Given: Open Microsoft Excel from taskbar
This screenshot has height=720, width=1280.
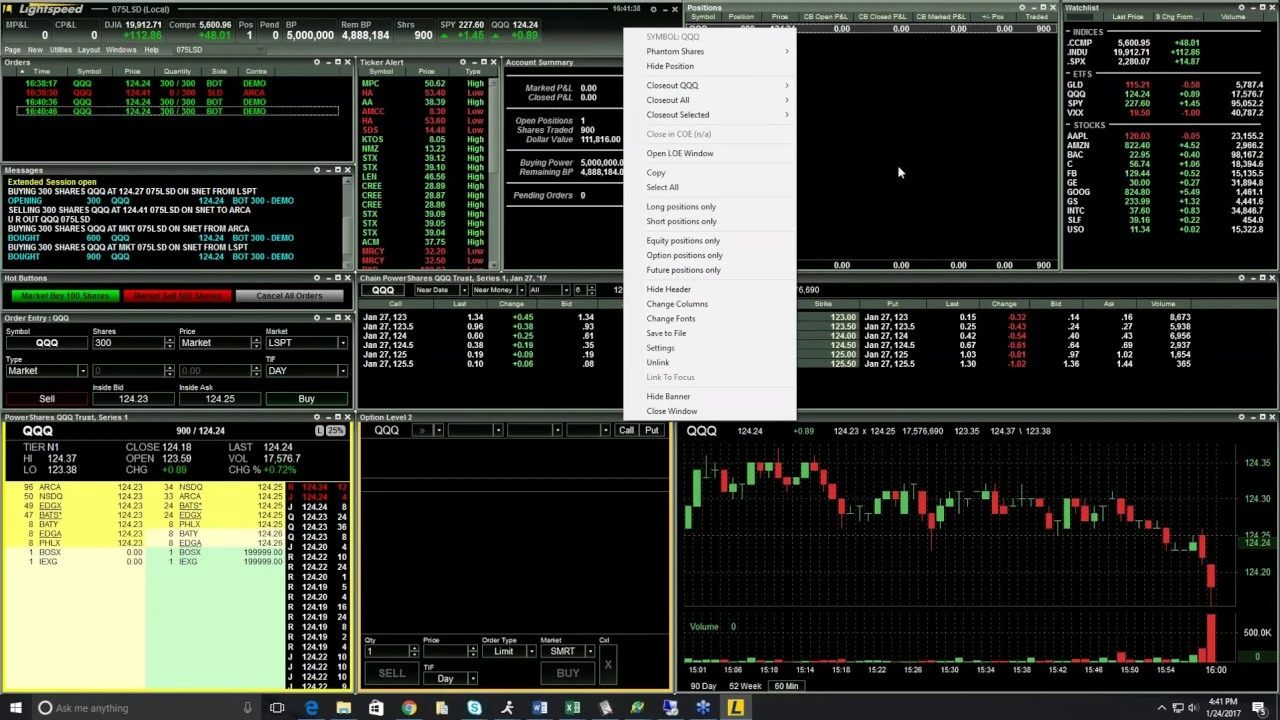Looking at the screenshot, I should click(572, 708).
